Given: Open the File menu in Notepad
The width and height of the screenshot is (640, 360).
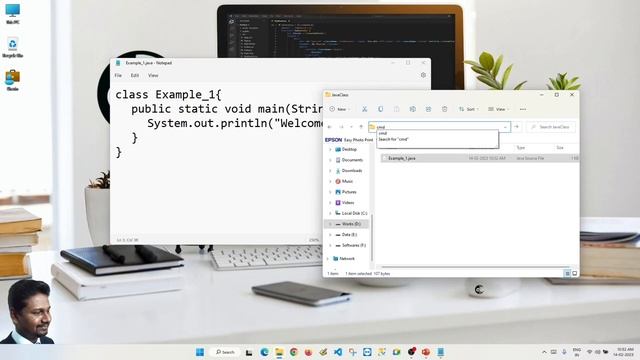Looking at the screenshot, I should coord(118,76).
